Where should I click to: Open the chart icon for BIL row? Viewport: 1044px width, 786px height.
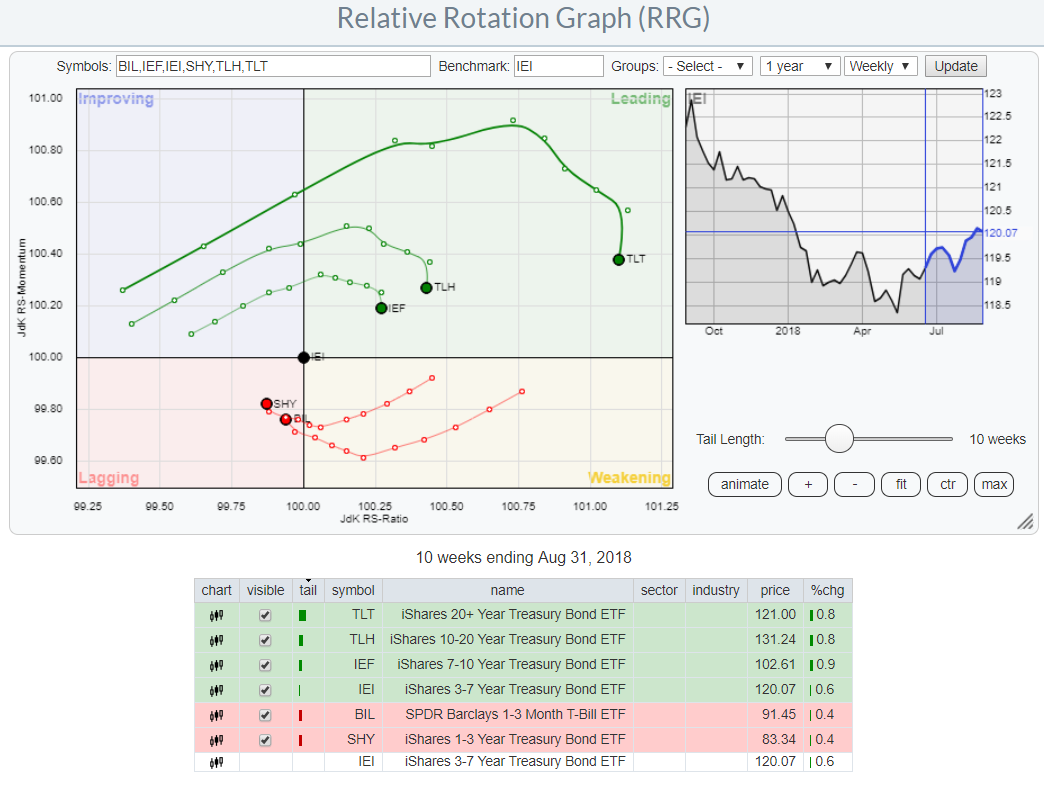216,715
